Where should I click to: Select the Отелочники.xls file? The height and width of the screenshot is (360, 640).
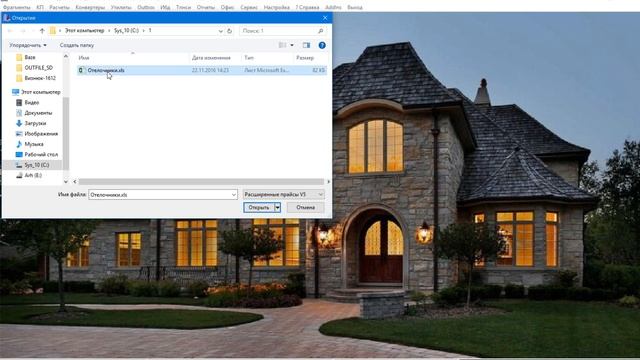[x=202, y=70]
